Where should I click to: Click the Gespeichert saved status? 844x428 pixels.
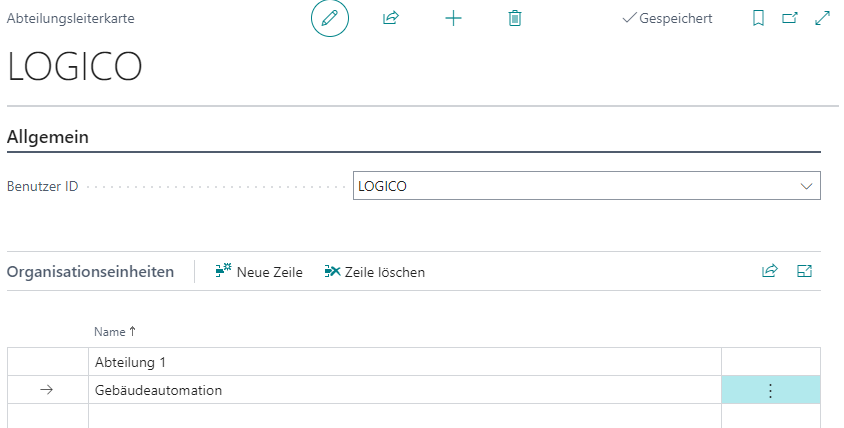click(667, 18)
